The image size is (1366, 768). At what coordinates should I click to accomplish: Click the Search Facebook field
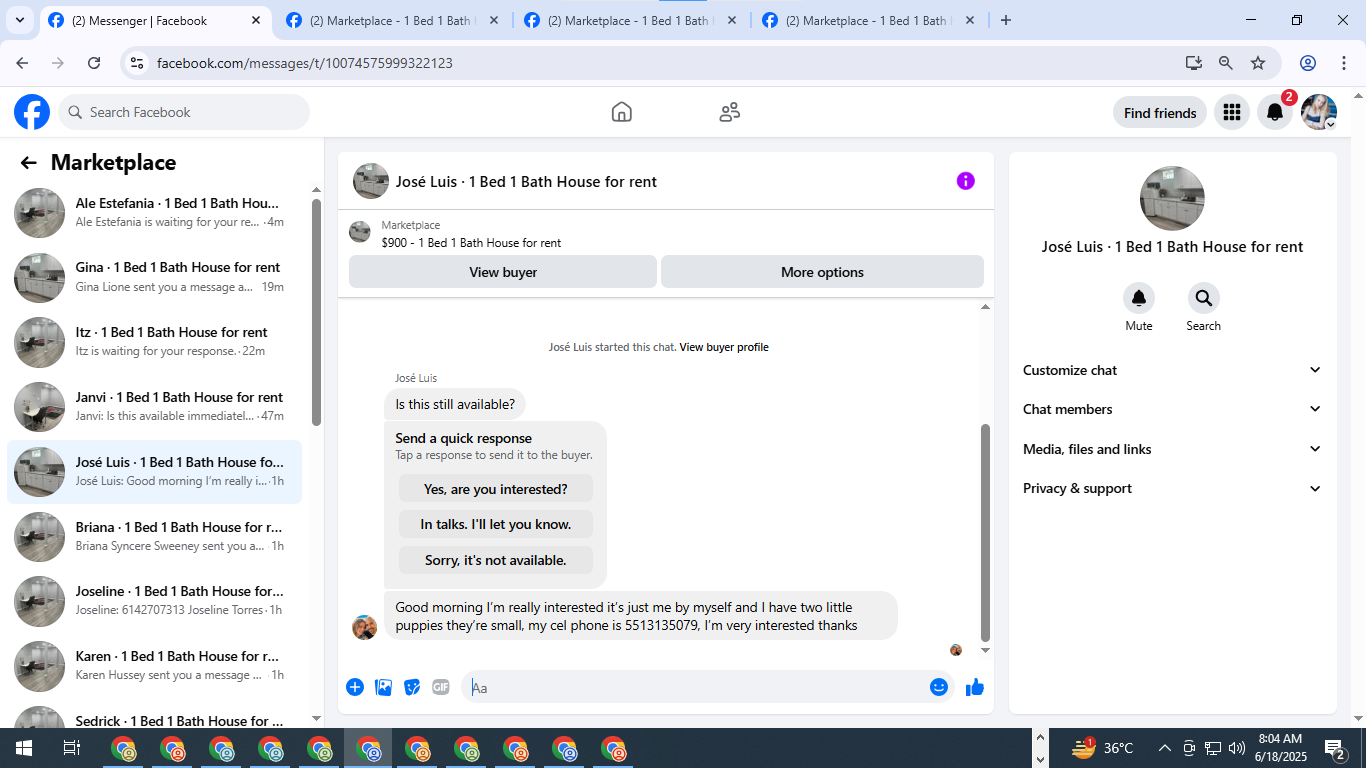pyautogui.click(x=184, y=112)
